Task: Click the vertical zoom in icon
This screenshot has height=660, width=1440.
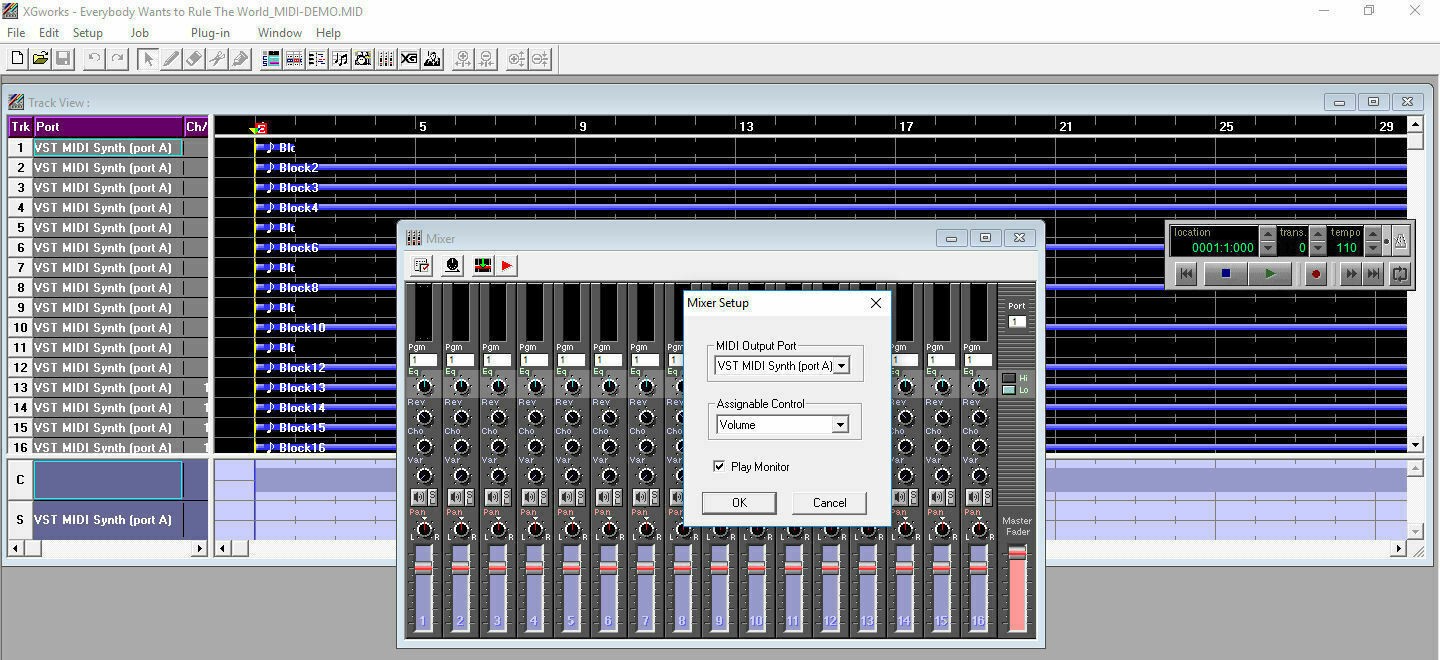Action: [517, 59]
